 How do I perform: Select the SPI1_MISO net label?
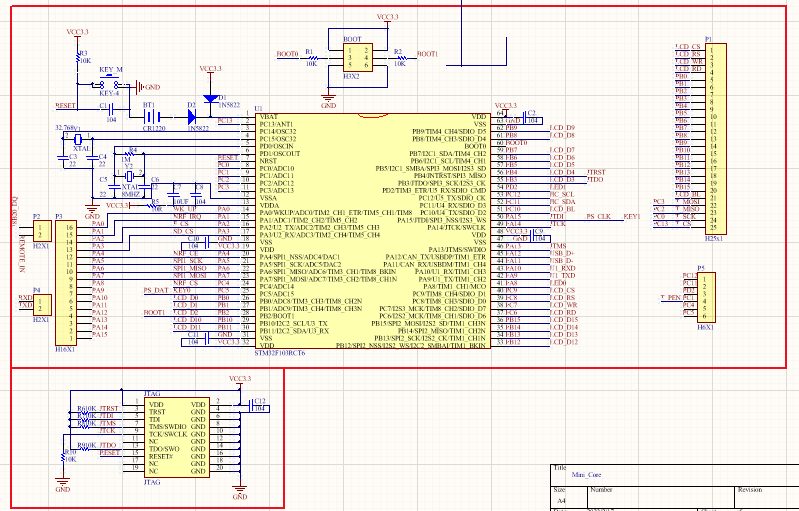point(190,268)
